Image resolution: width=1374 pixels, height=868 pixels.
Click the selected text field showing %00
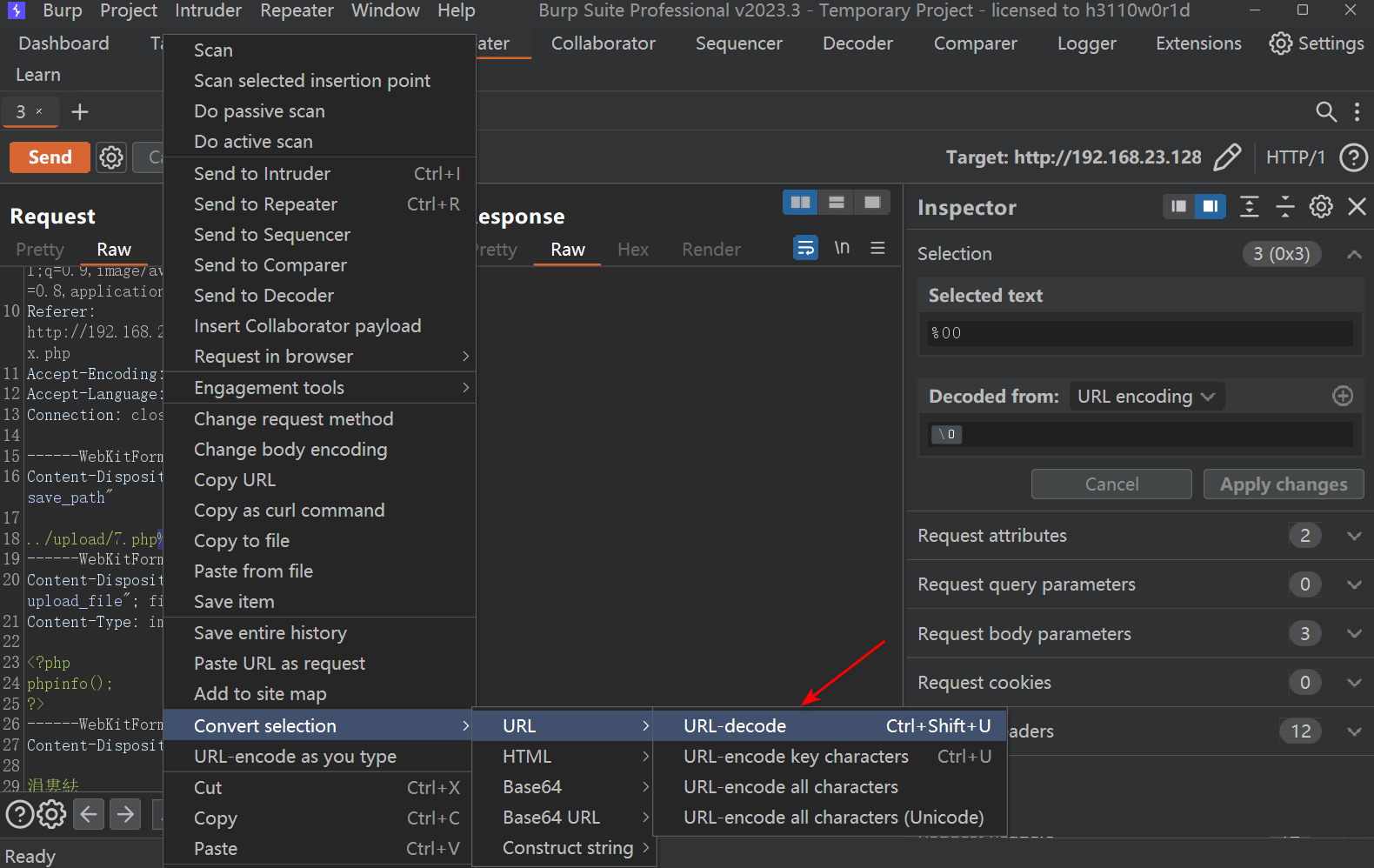(1139, 333)
